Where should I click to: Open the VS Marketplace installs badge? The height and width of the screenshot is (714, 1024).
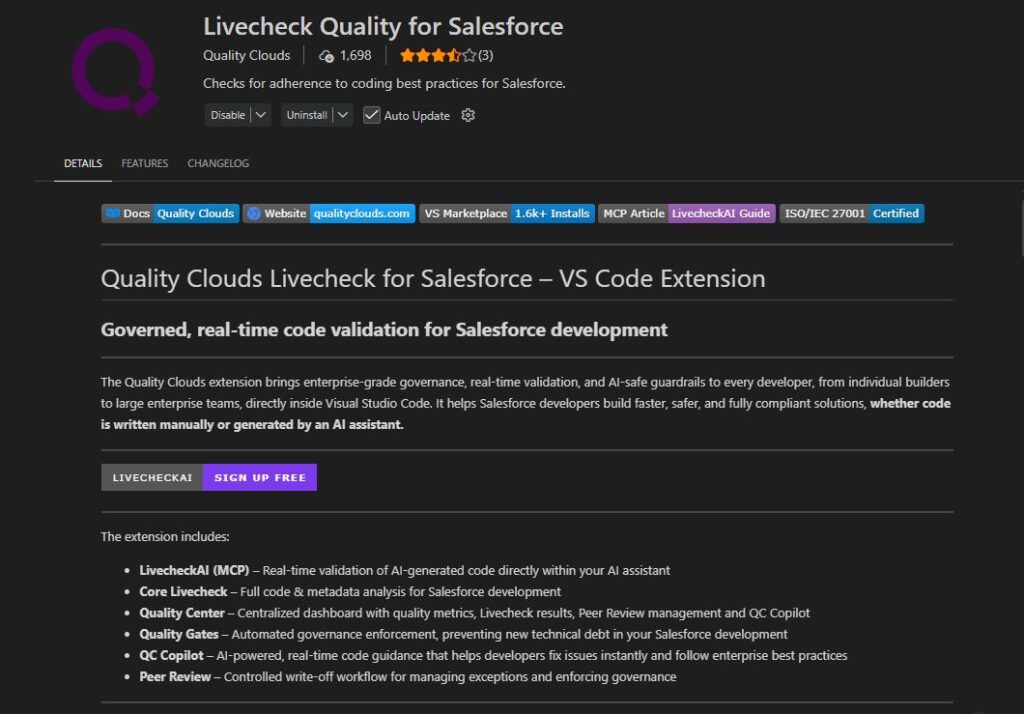tap(507, 213)
